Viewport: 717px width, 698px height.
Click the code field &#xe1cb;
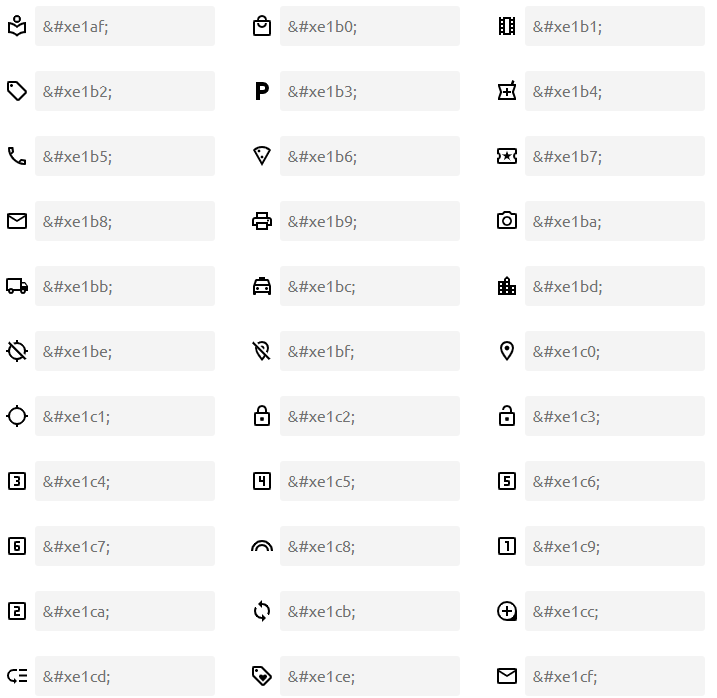tap(370, 611)
